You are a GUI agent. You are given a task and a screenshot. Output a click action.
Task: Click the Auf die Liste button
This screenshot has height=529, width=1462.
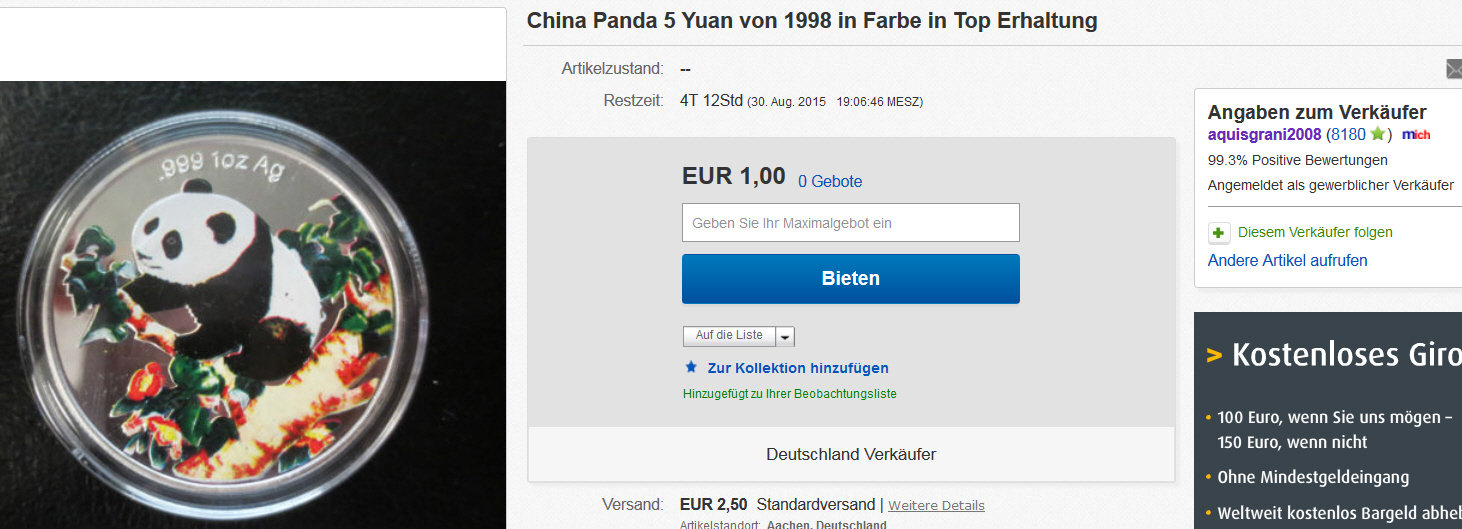click(729, 336)
